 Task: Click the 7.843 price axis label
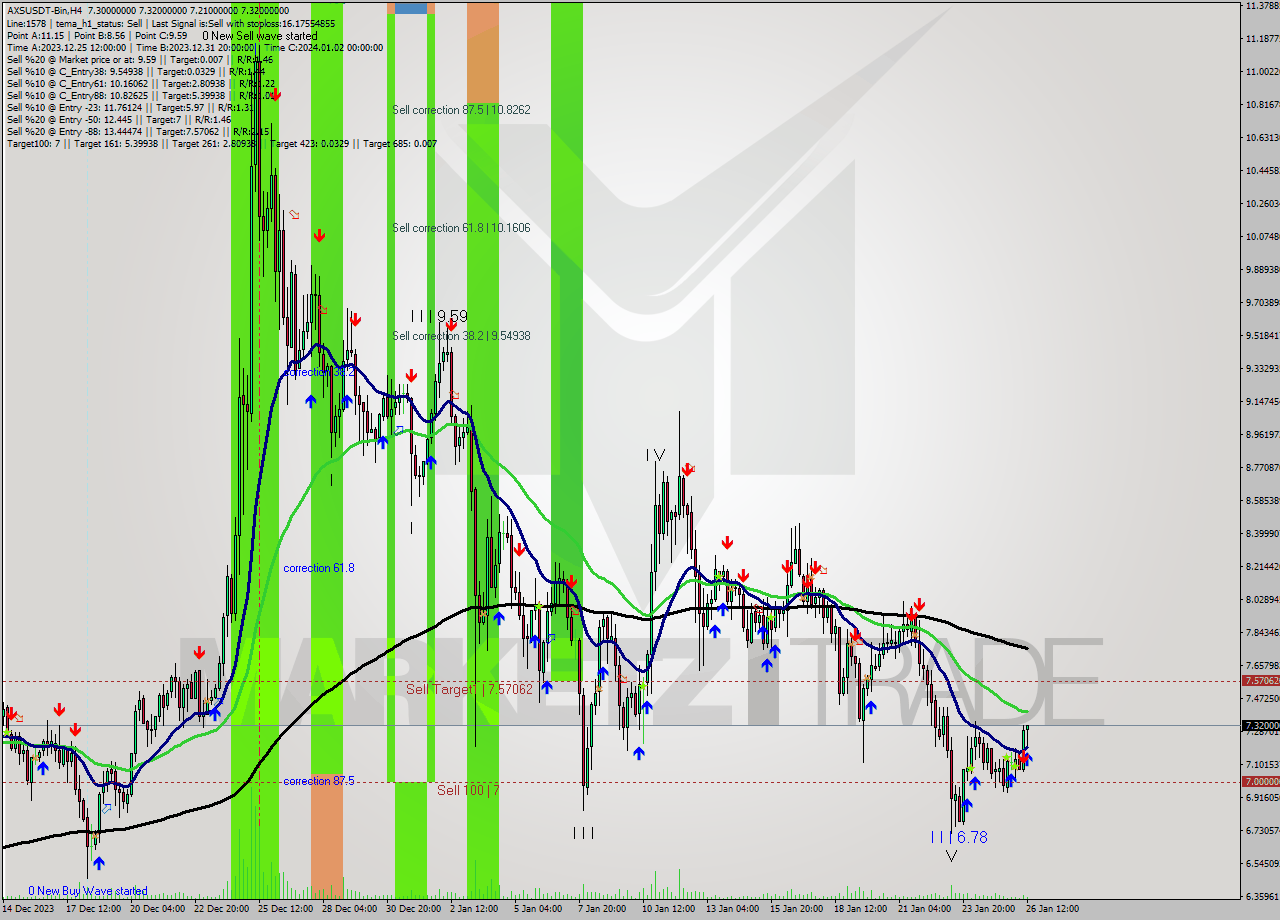click(1262, 633)
